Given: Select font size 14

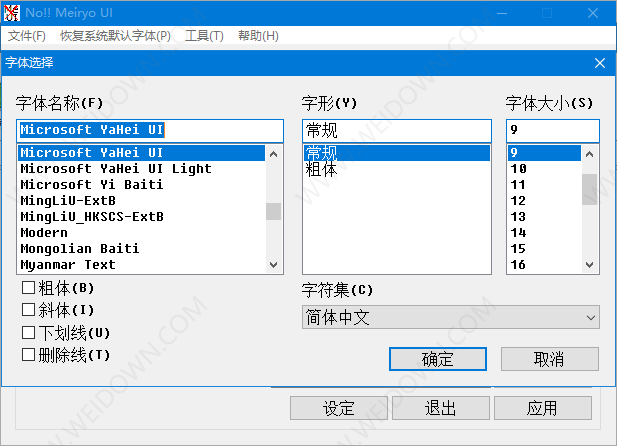Looking at the screenshot, I should click(x=544, y=233).
